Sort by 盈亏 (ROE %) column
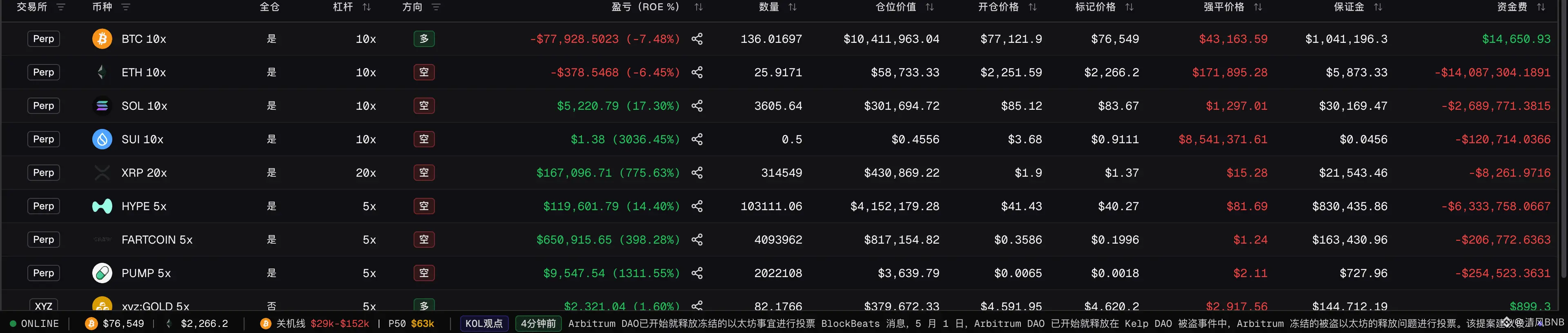This screenshot has height=333, width=1568. [699, 7]
